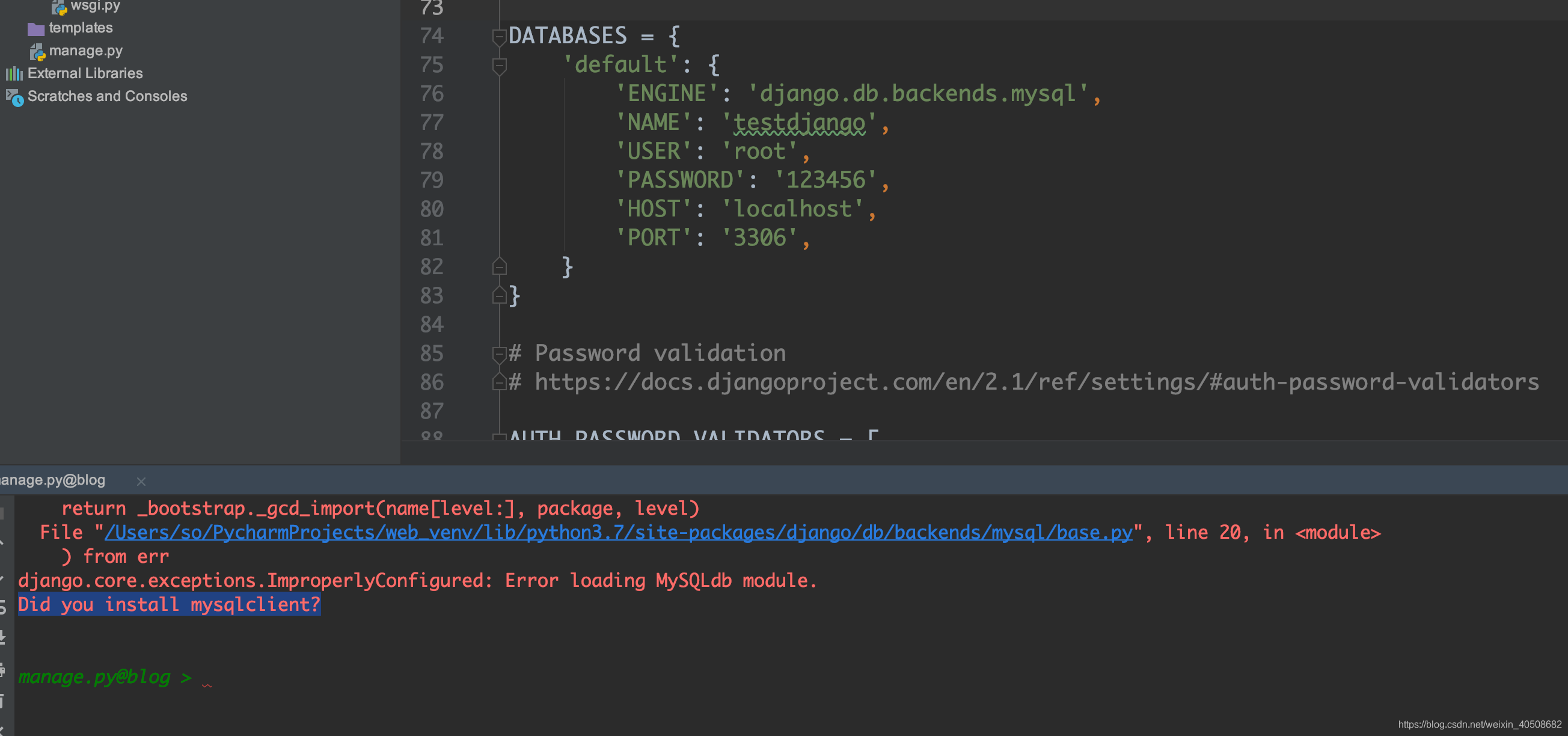Click the print icon in console sidebar
Viewport: 1568px width, 736px height.
pos(2,670)
